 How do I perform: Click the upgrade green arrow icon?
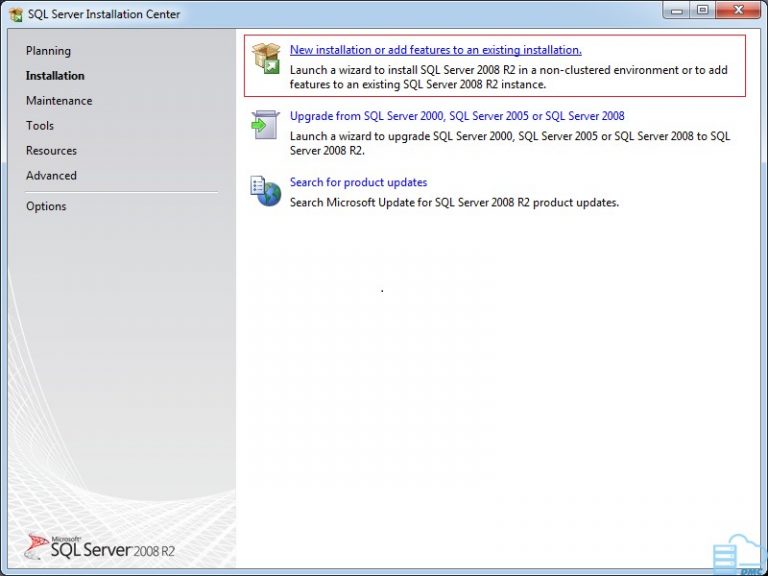265,124
